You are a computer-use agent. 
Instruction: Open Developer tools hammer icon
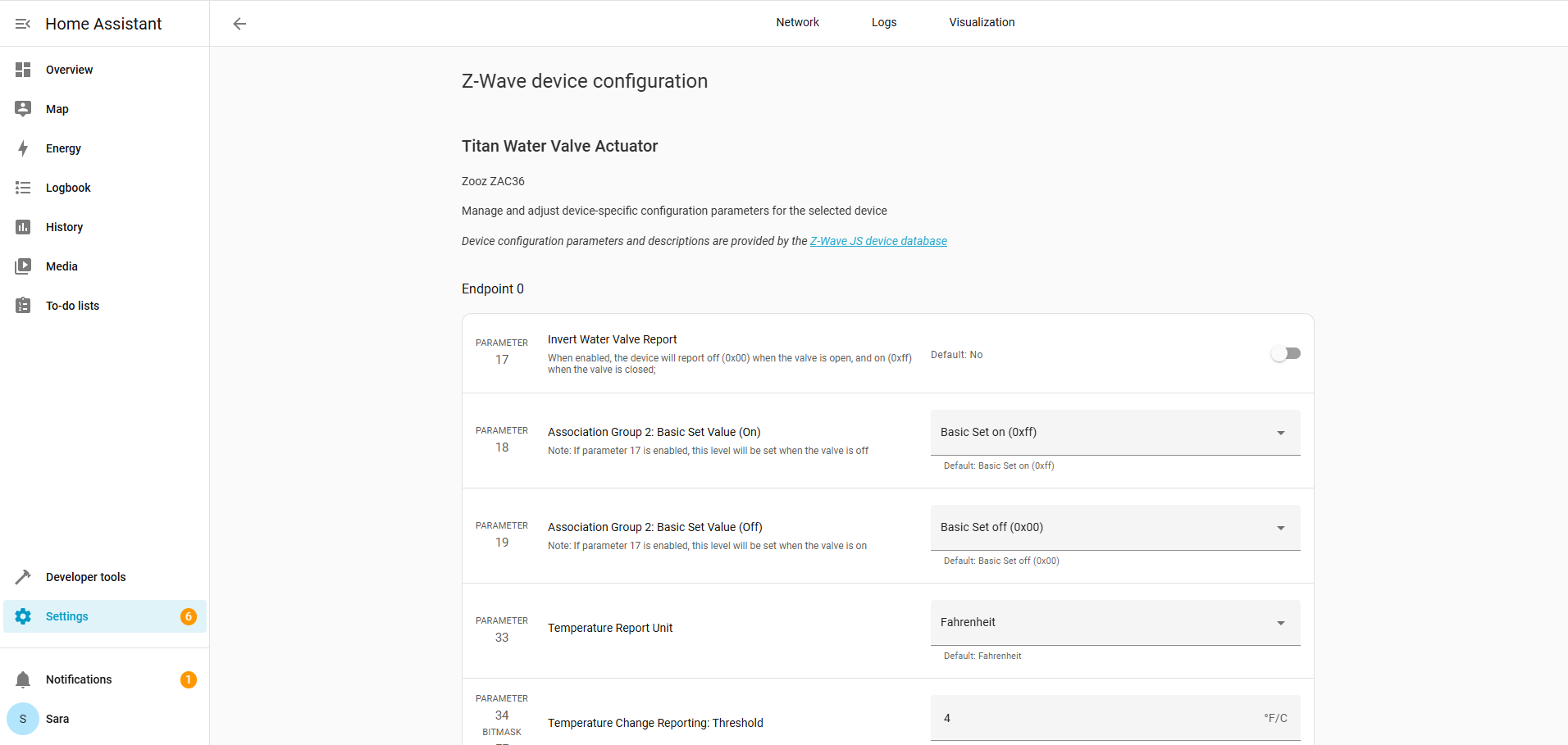click(23, 577)
